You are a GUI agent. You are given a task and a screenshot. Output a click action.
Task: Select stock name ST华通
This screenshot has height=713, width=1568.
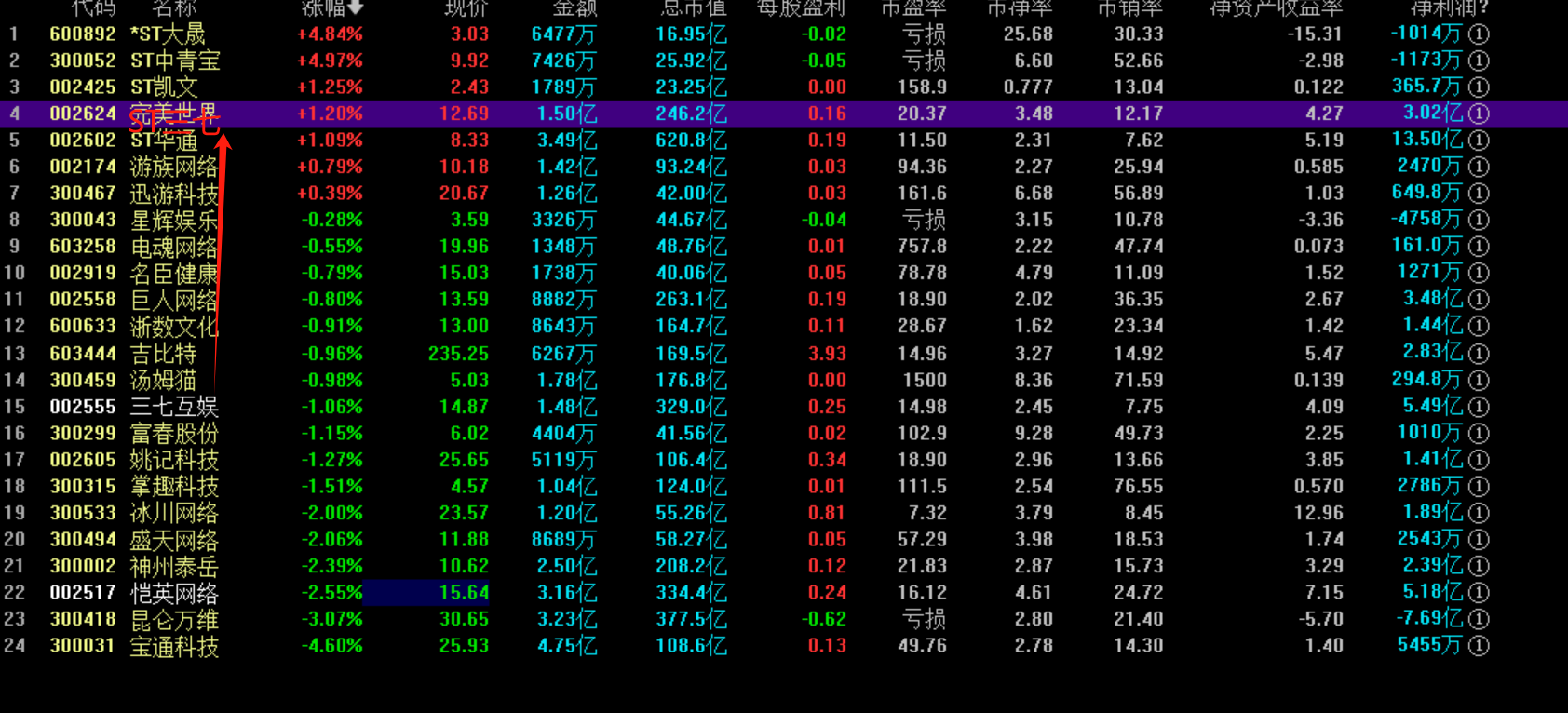(164, 141)
